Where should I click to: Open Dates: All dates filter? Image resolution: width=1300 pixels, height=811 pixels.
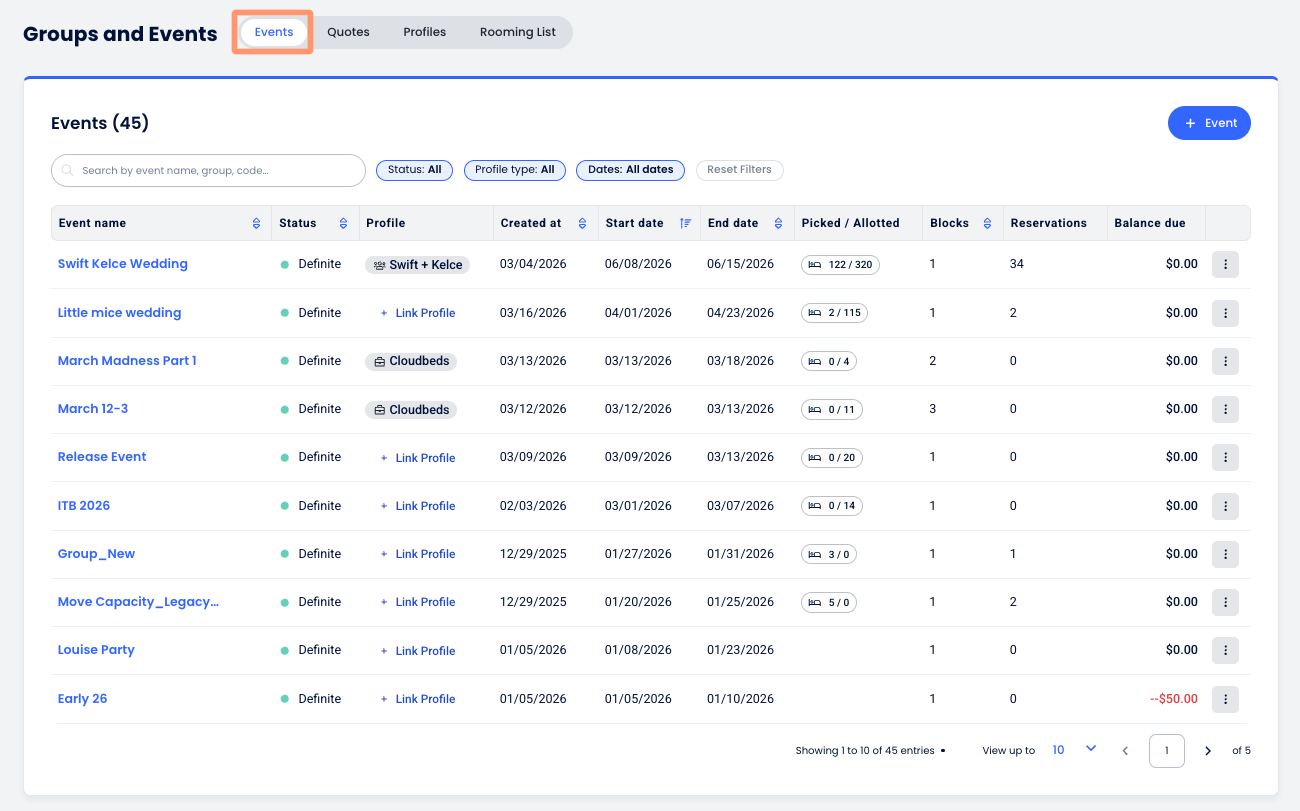click(x=630, y=170)
